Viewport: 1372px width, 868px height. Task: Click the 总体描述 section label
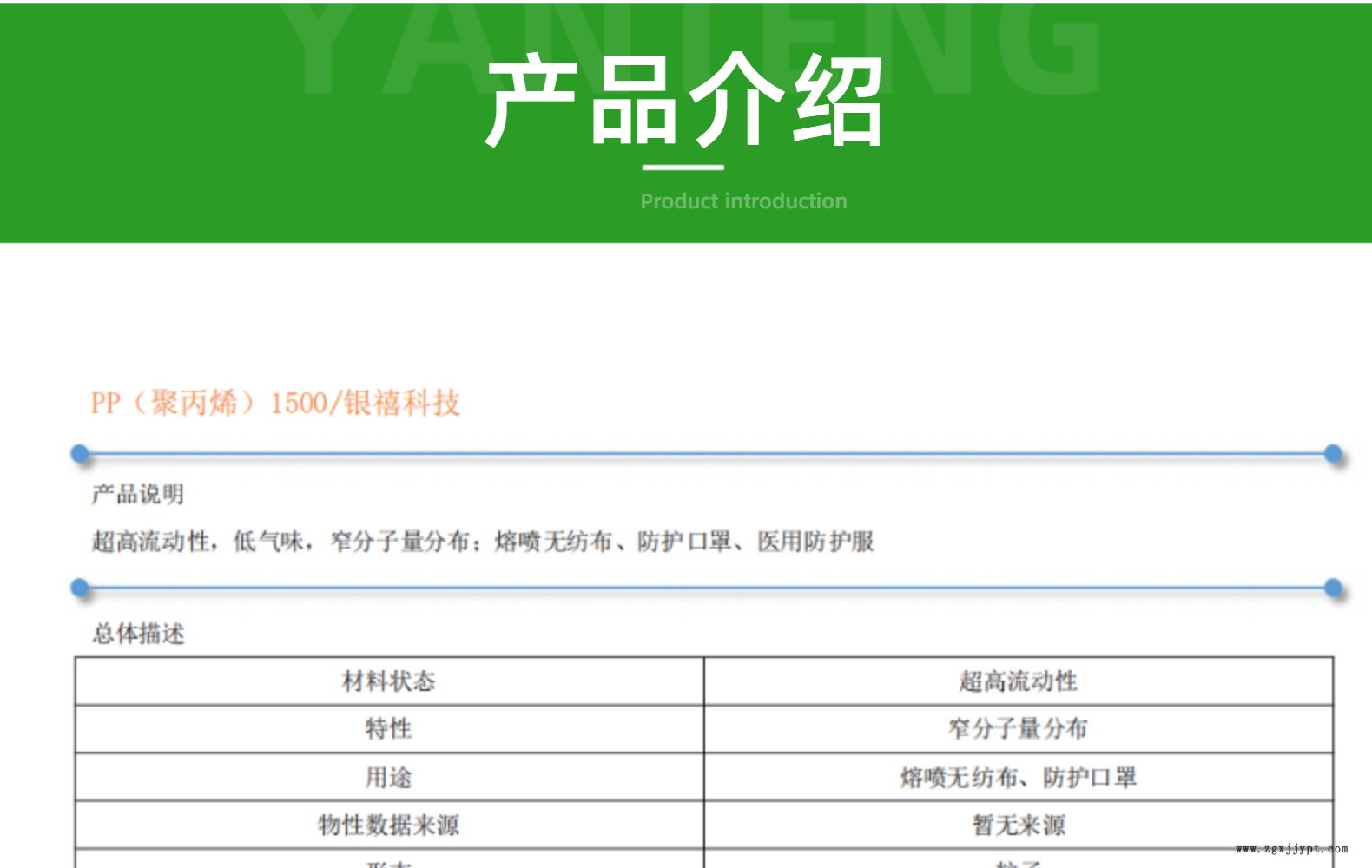pos(138,634)
